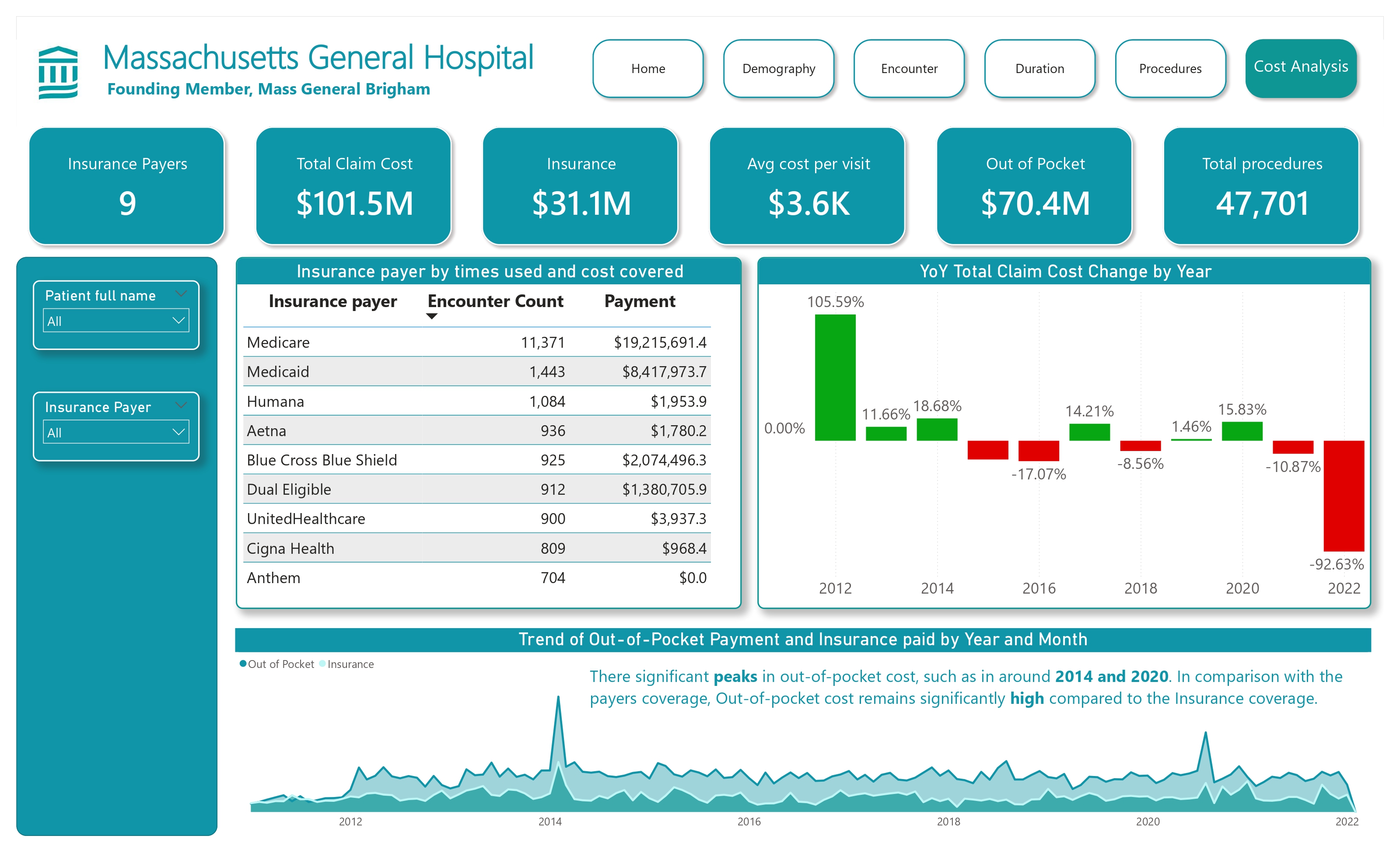This screenshot has height=853, width=1400.
Task: Click the Encounter Count sort arrow
Action: tap(432, 316)
